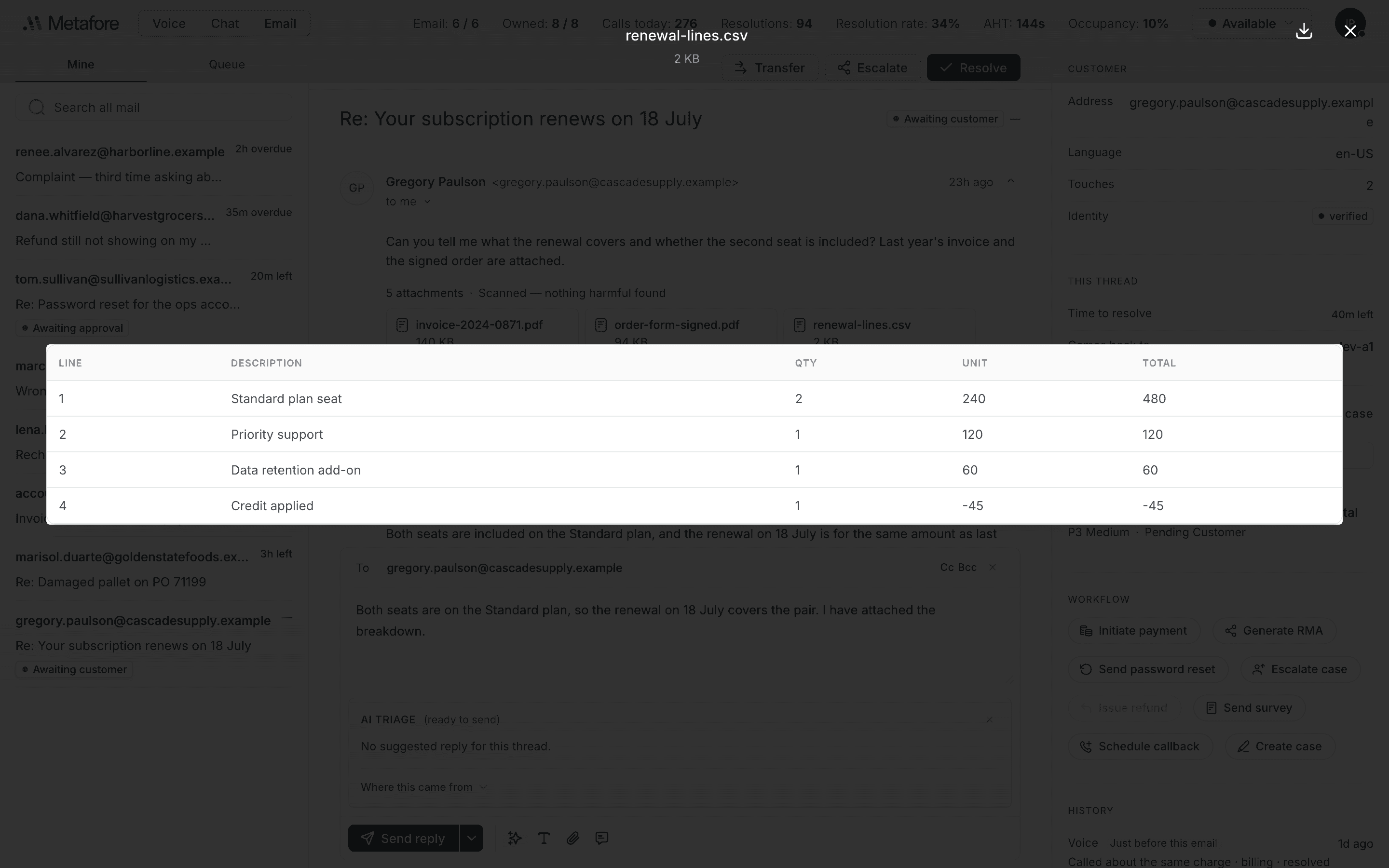
Task: Click the Transfer button in thread header
Action: [770, 68]
